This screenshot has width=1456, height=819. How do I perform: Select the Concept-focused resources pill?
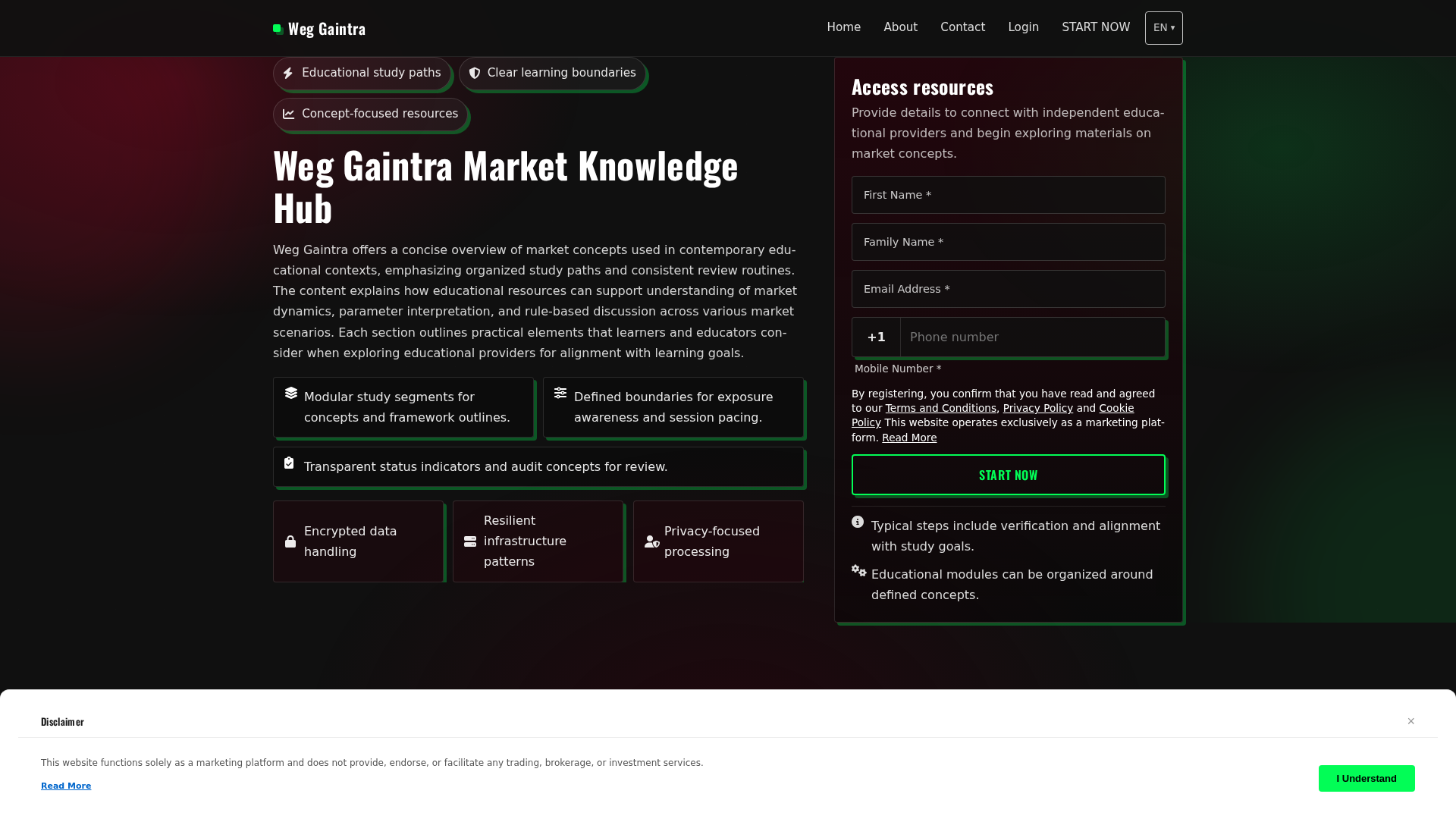[x=370, y=115]
